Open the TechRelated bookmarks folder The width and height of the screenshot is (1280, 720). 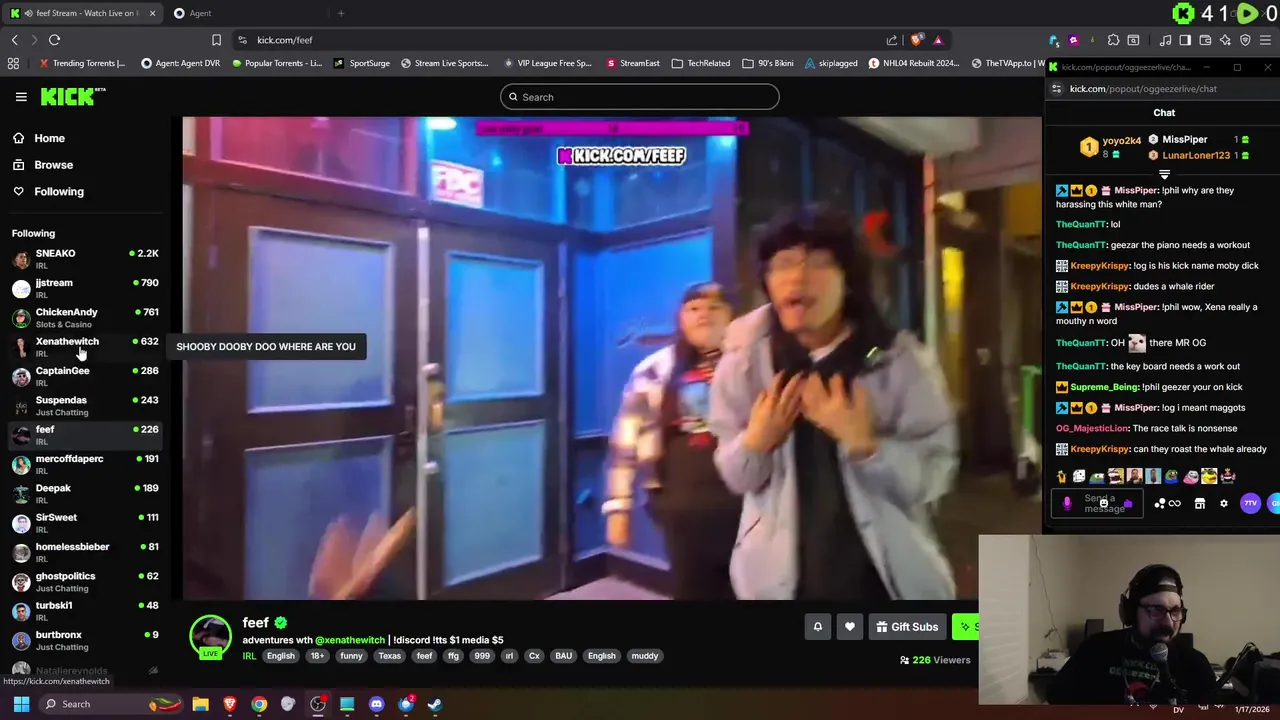(x=701, y=63)
